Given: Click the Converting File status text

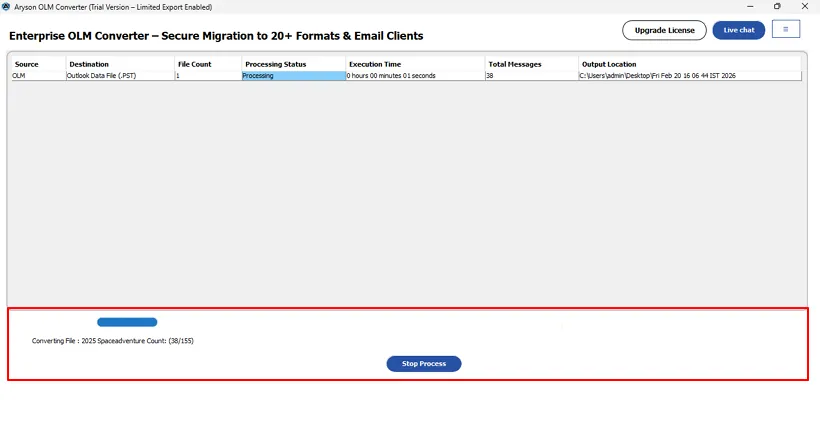Looking at the screenshot, I should point(112,341).
